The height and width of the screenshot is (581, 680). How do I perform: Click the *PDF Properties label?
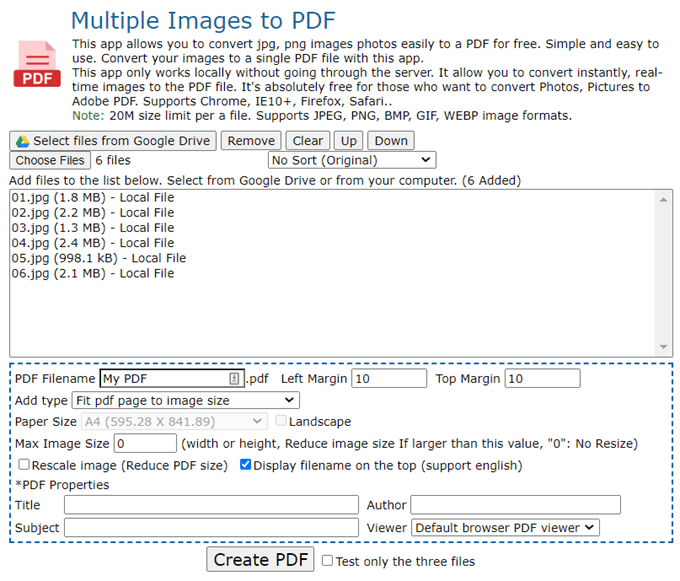pos(62,485)
